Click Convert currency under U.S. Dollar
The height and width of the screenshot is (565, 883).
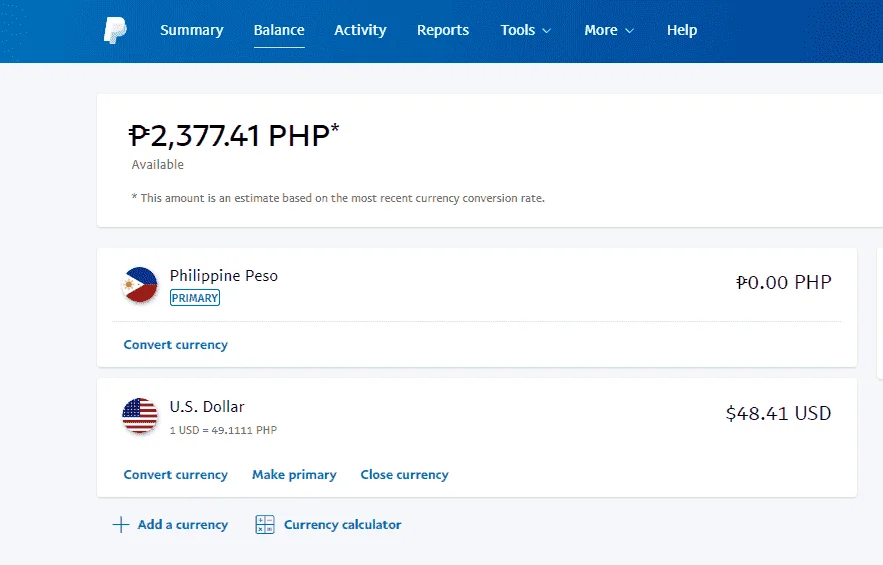click(x=176, y=474)
